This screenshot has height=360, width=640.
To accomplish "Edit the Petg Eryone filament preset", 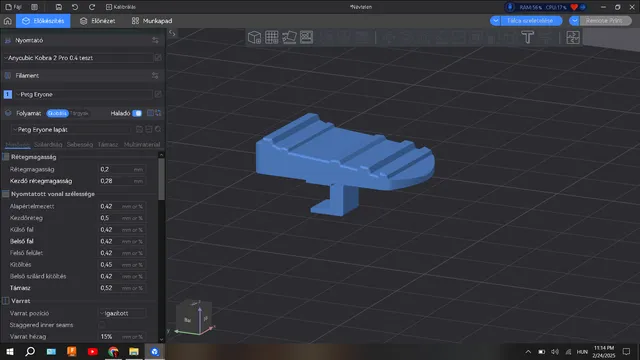I will (x=158, y=94).
